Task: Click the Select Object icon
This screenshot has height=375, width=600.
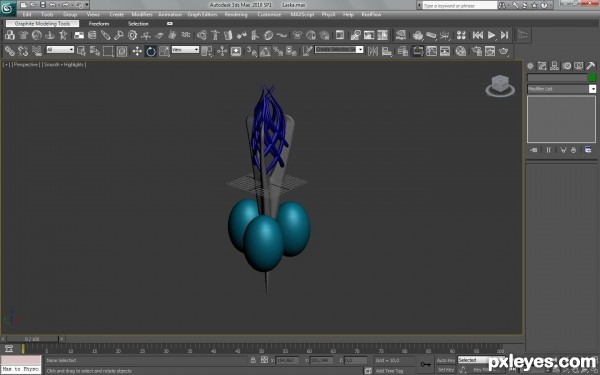Action: coord(81,51)
